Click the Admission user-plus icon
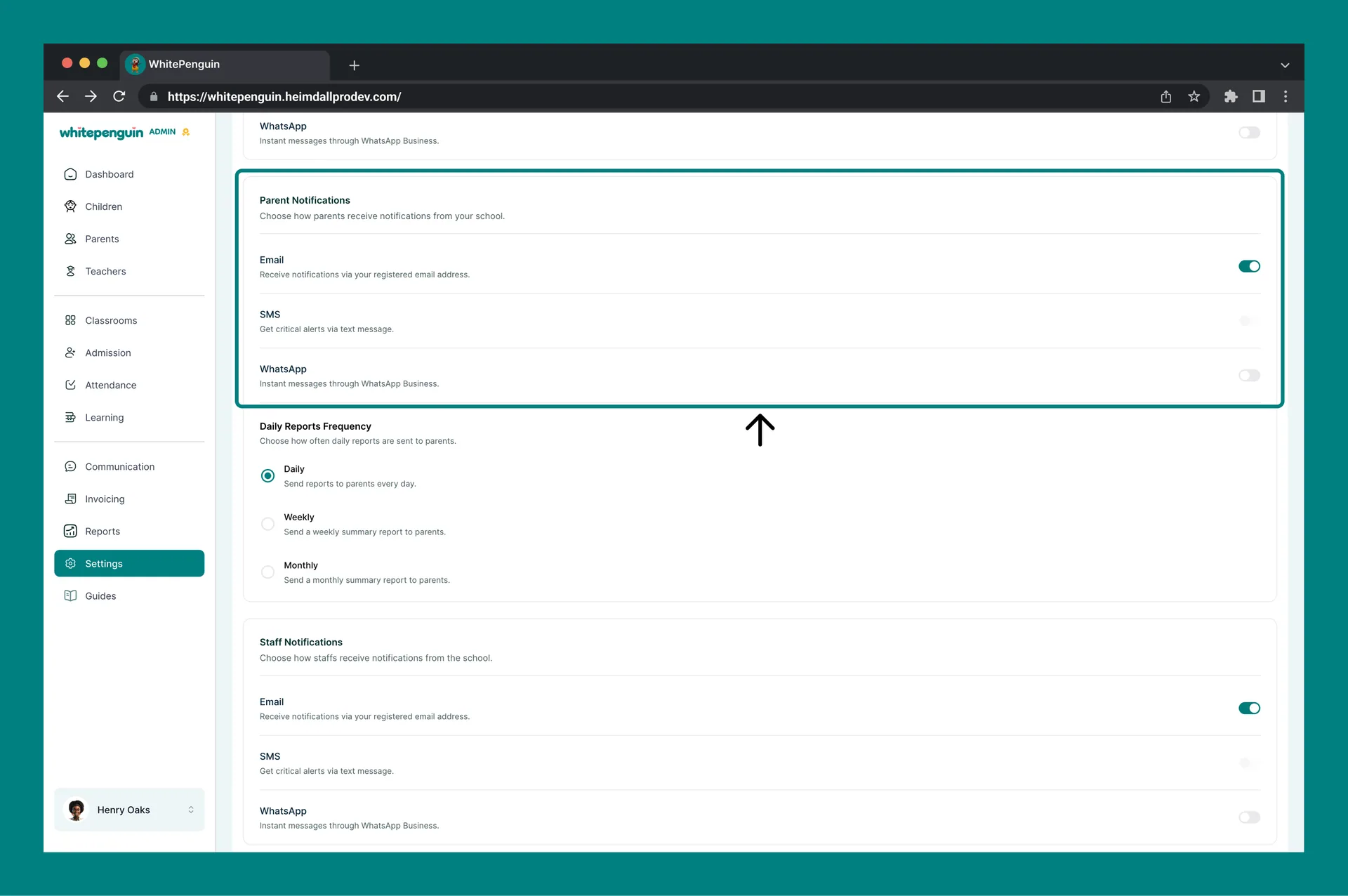The width and height of the screenshot is (1348, 896). tap(70, 353)
